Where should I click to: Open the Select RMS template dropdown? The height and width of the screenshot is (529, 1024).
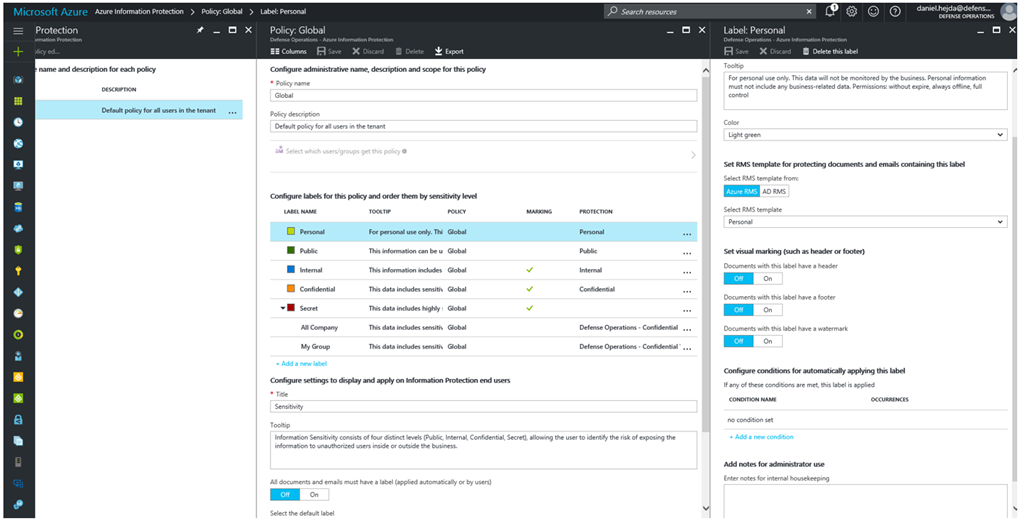pyautogui.click(x=865, y=222)
